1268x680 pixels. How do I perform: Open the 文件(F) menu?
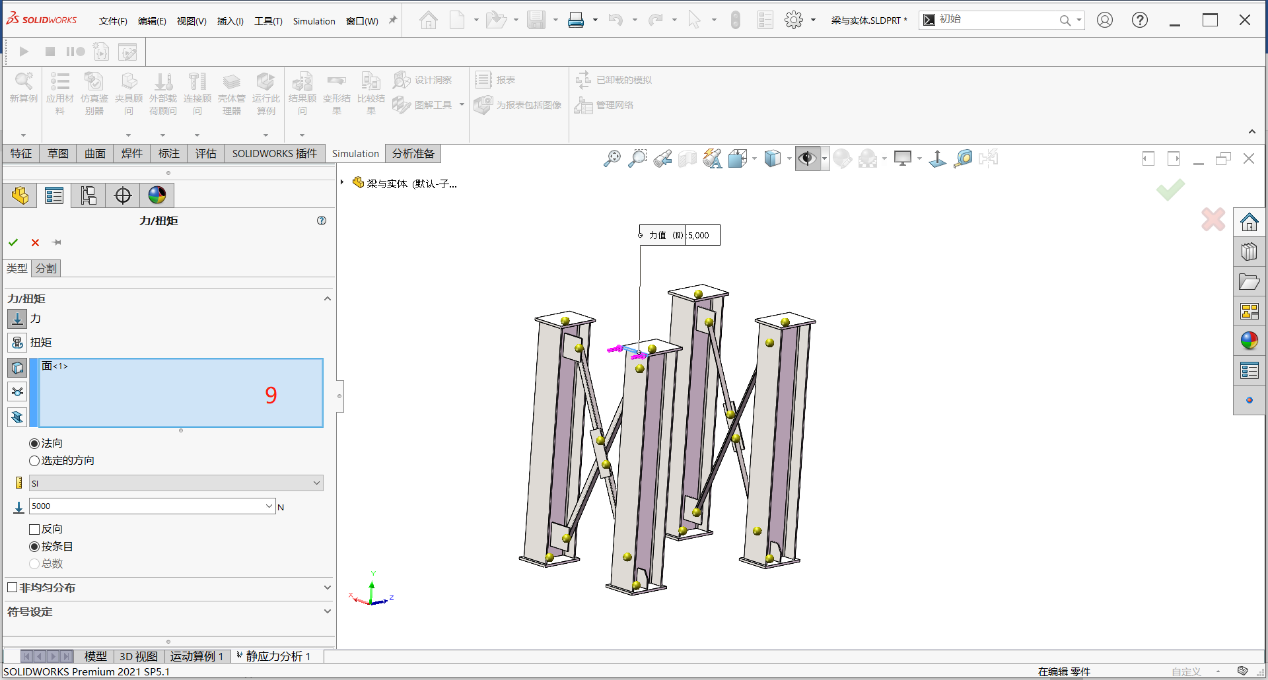pos(113,21)
